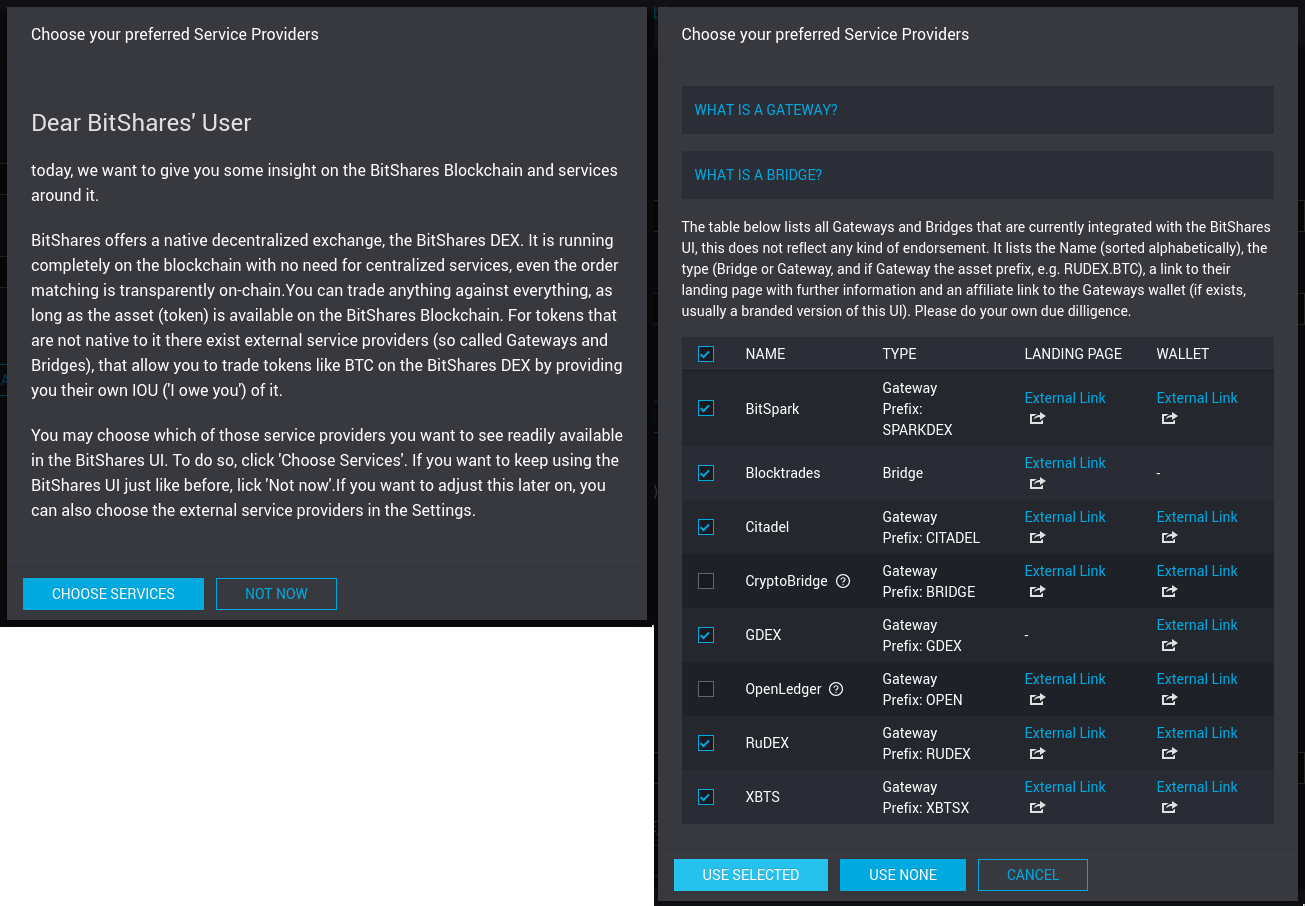The width and height of the screenshot is (1305, 906).
Task: Open BitSpark landing page External Link
Action: coord(1065,398)
